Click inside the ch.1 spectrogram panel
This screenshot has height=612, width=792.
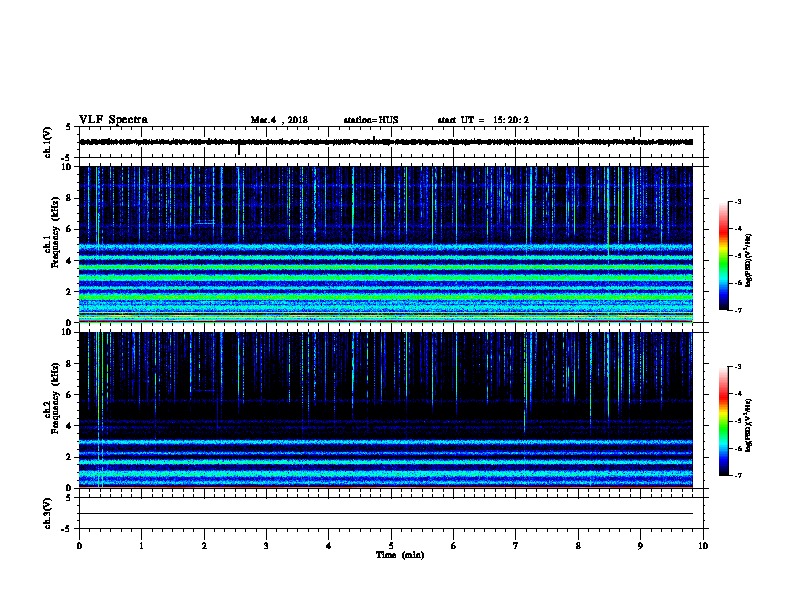[386, 244]
